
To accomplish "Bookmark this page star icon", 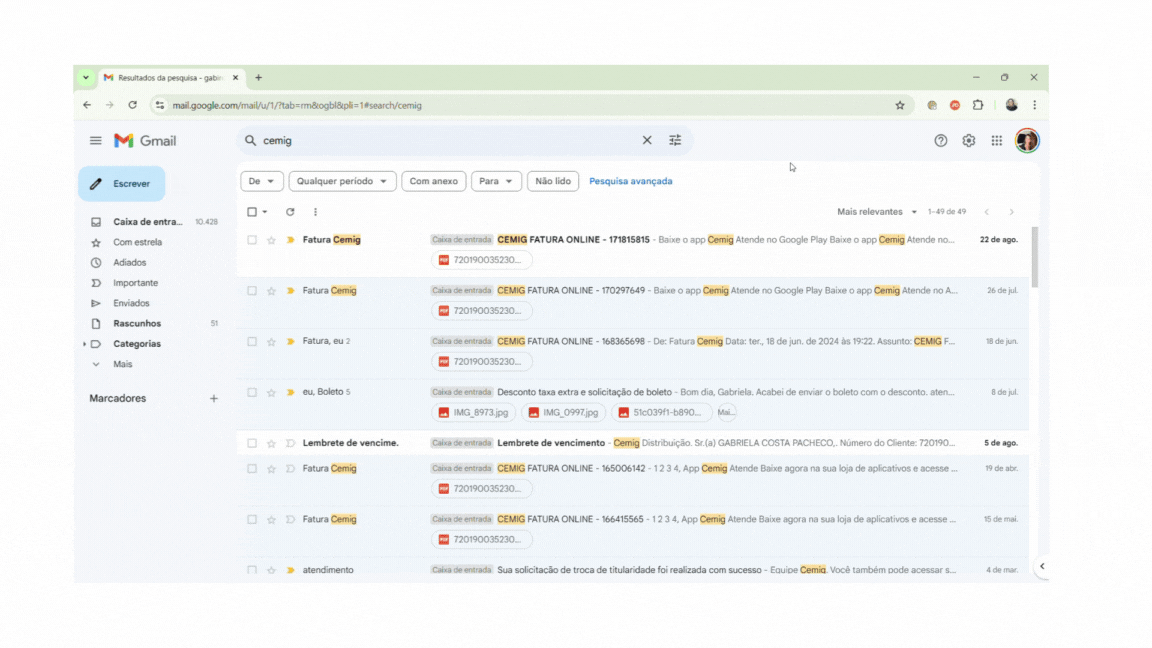I will pos(899,105).
